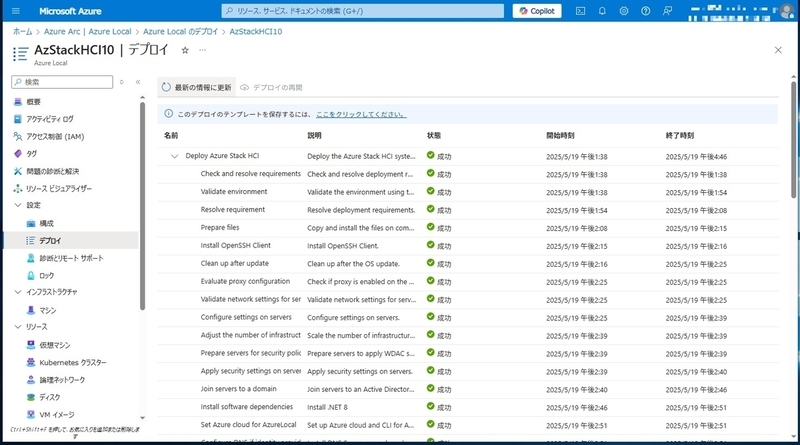
Task: Favorite this page with the star icon
Action: 185,50
